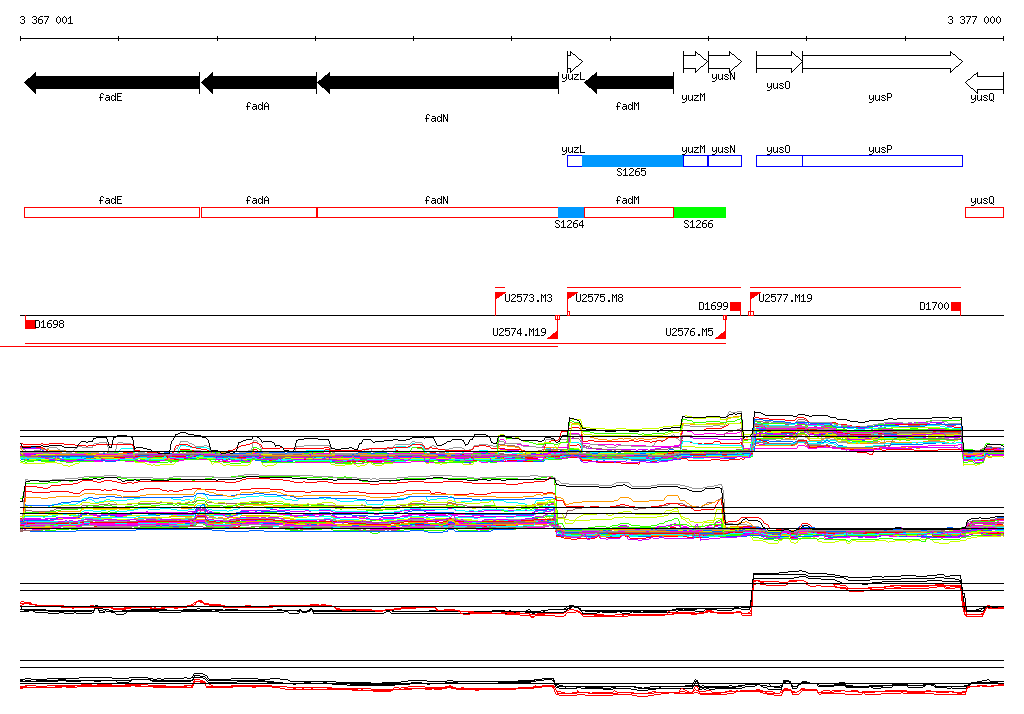Click the red outlined fadE box
Screen dimensions: 1024x714
point(112,212)
